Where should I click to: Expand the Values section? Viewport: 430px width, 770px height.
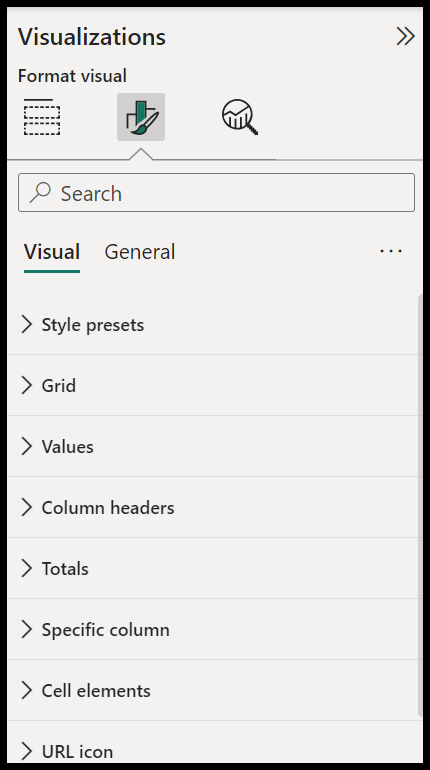(214, 446)
